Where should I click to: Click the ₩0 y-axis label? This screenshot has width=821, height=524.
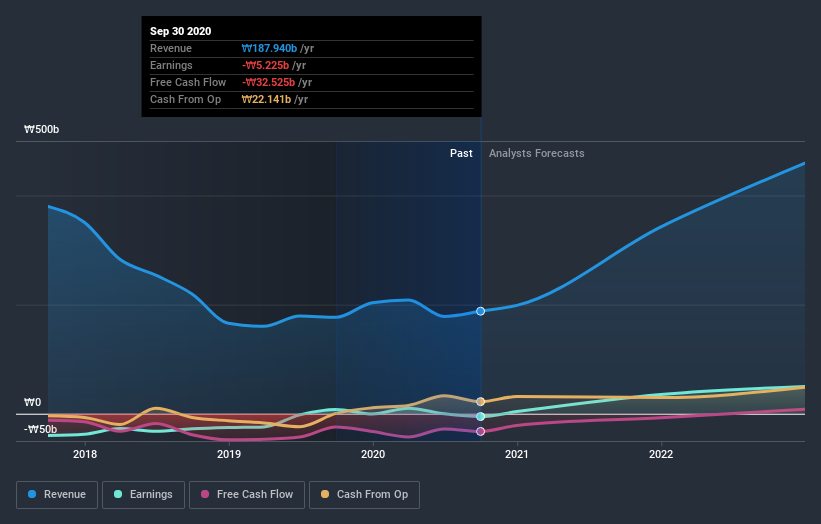point(32,403)
